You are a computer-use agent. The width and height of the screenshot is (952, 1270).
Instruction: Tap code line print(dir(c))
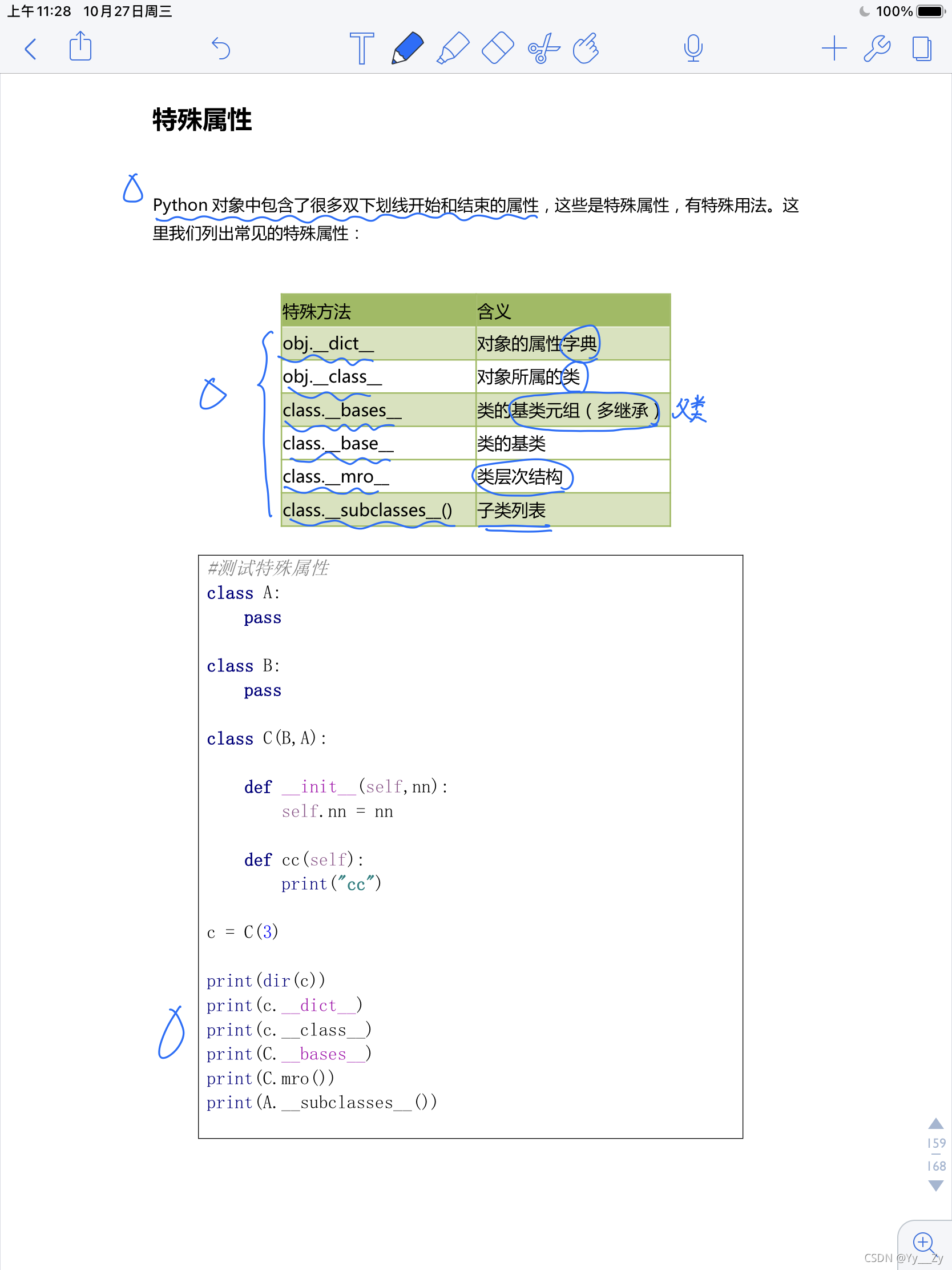(x=266, y=980)
